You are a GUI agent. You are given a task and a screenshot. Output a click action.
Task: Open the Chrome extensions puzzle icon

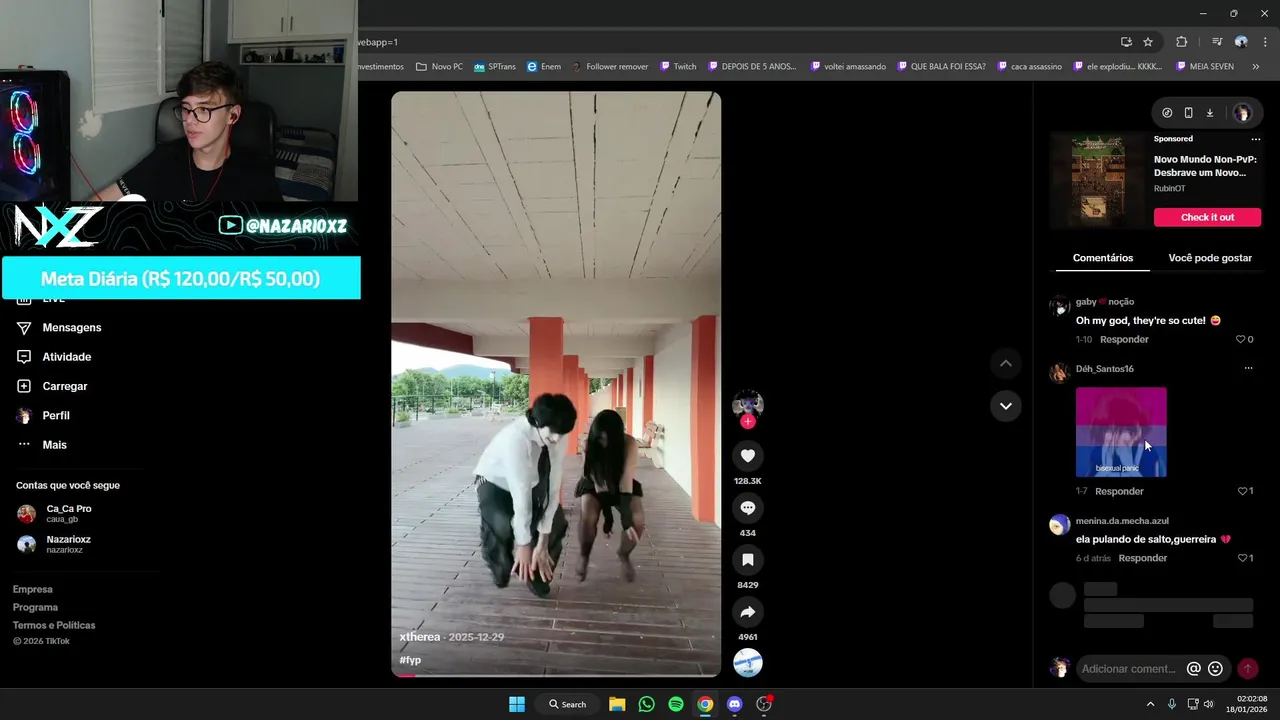click(1181, 42)
